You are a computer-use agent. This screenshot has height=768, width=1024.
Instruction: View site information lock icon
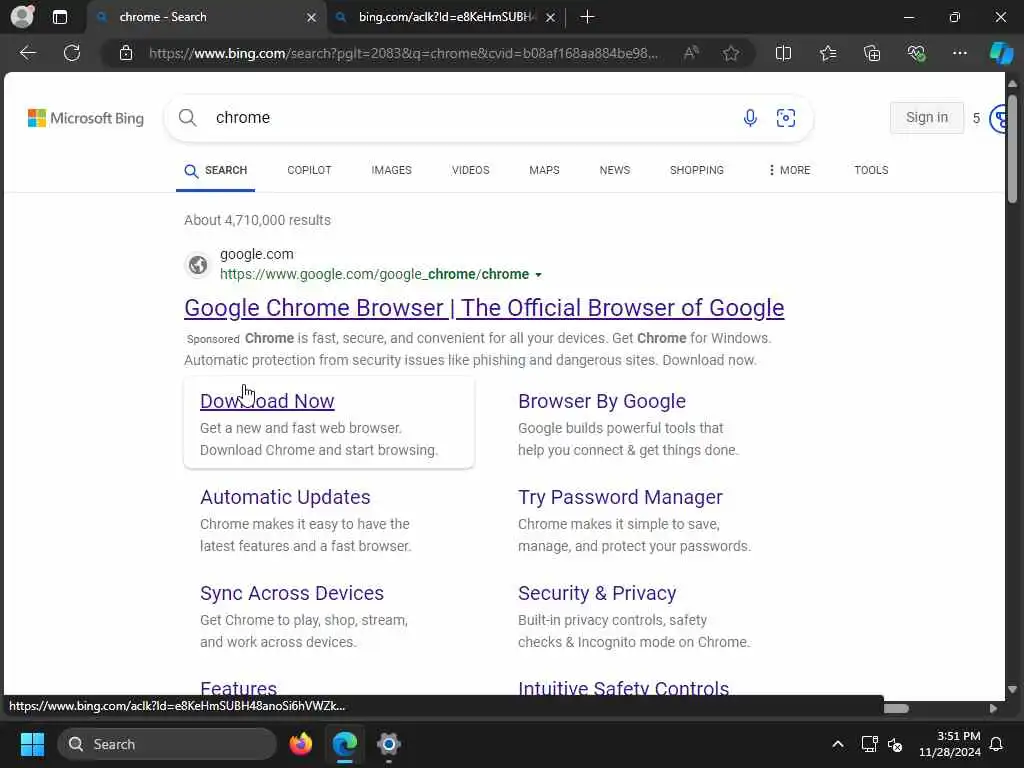[126, 53]
